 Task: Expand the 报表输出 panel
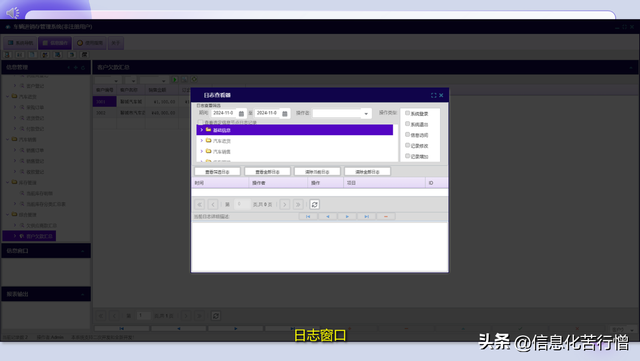pos(83,294)
